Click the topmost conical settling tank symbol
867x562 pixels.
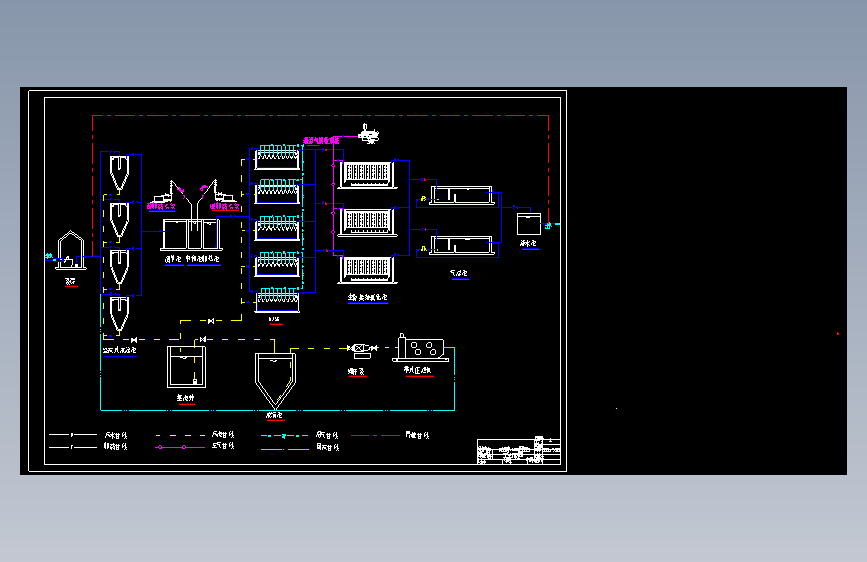click(119, 173)
